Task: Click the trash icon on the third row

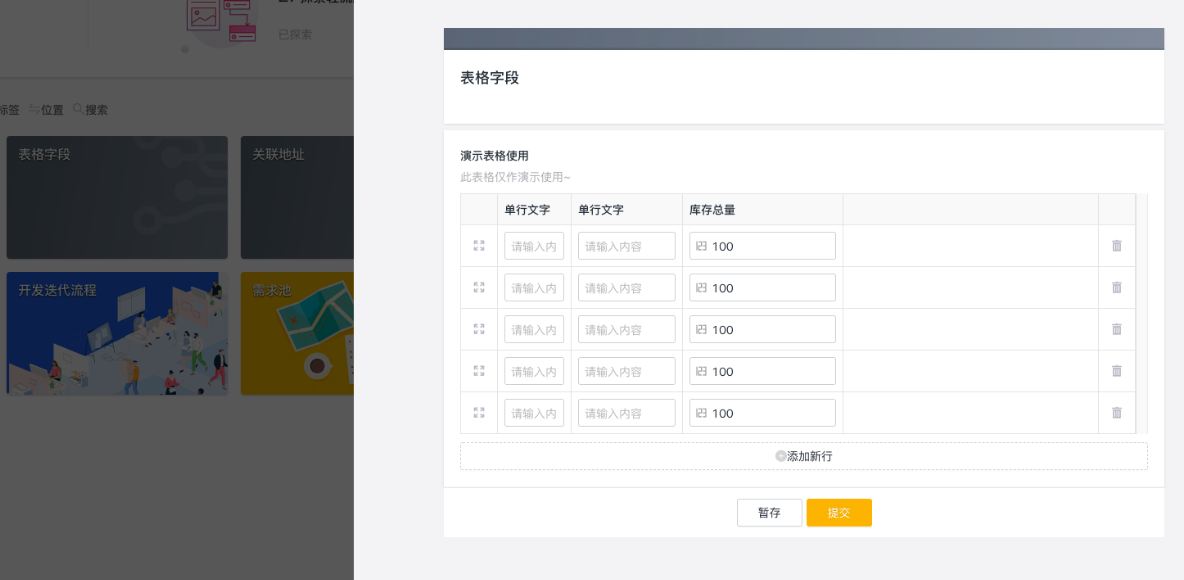Action: (x=1117, y=329)
